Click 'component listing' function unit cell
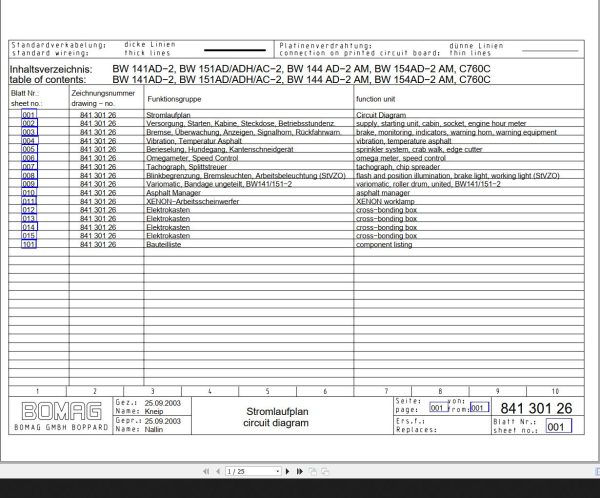This screenshot has height=498, width=600. point(384,245)
